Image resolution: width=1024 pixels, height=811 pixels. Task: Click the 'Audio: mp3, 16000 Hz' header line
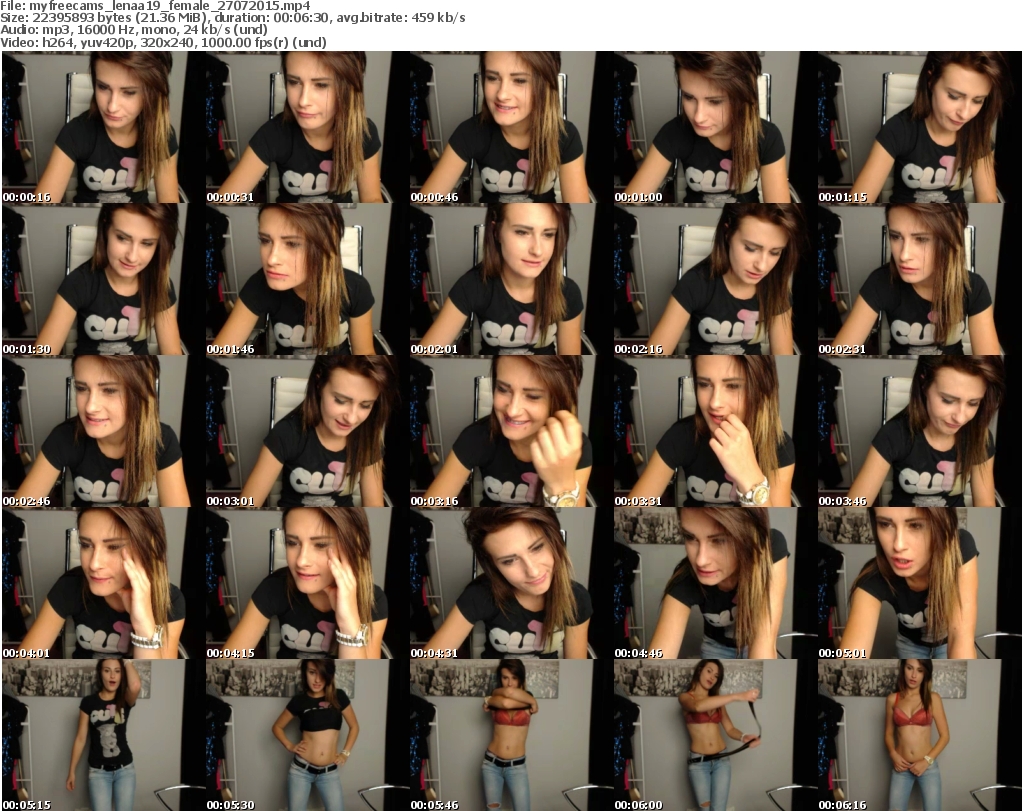(134, 30)
